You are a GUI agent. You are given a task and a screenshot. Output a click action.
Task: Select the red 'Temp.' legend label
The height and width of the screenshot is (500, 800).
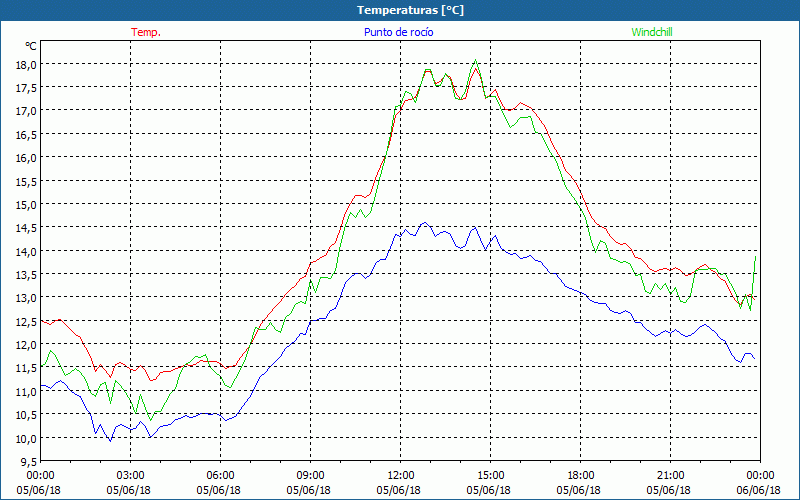pyautogui.click(x=146, y=32)
